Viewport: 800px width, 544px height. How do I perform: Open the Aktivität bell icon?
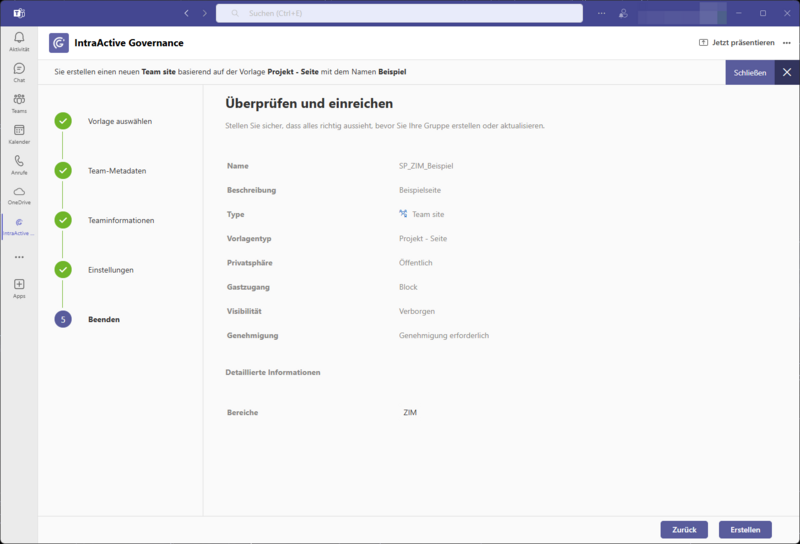pos(19,39)
